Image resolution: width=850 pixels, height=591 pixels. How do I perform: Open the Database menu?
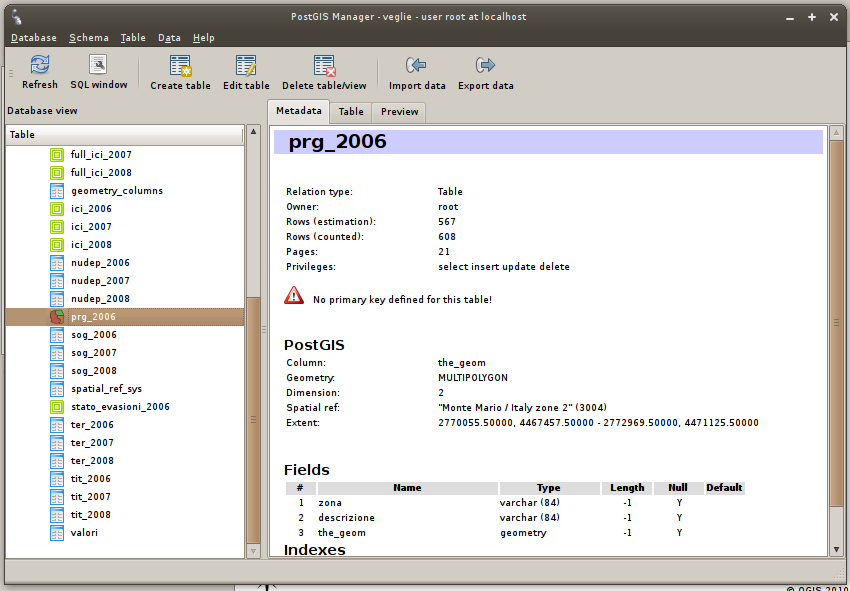point(34,38)
